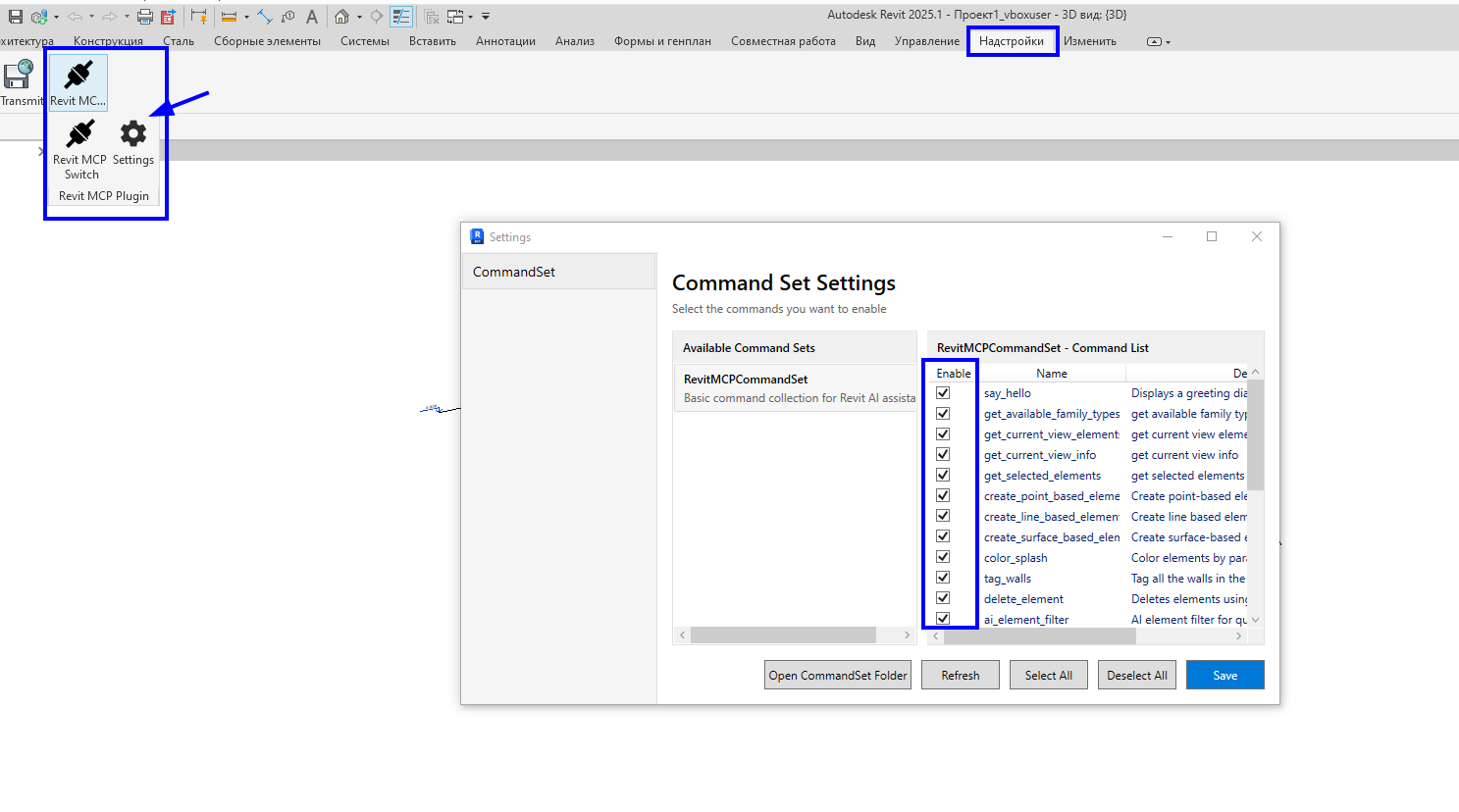1459x812 pixels.
Task: Select the Measure ruler tool
Action: pyautogui.click(x=229, y=17)
